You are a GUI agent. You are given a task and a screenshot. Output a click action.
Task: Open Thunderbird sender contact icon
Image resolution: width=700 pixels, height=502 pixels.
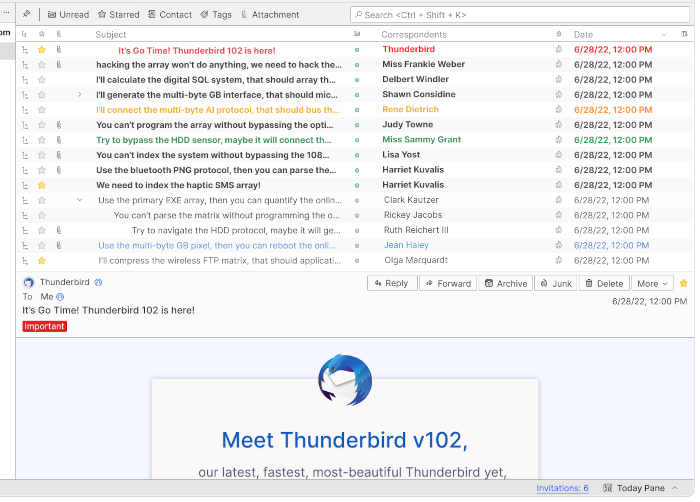point(98,282)
